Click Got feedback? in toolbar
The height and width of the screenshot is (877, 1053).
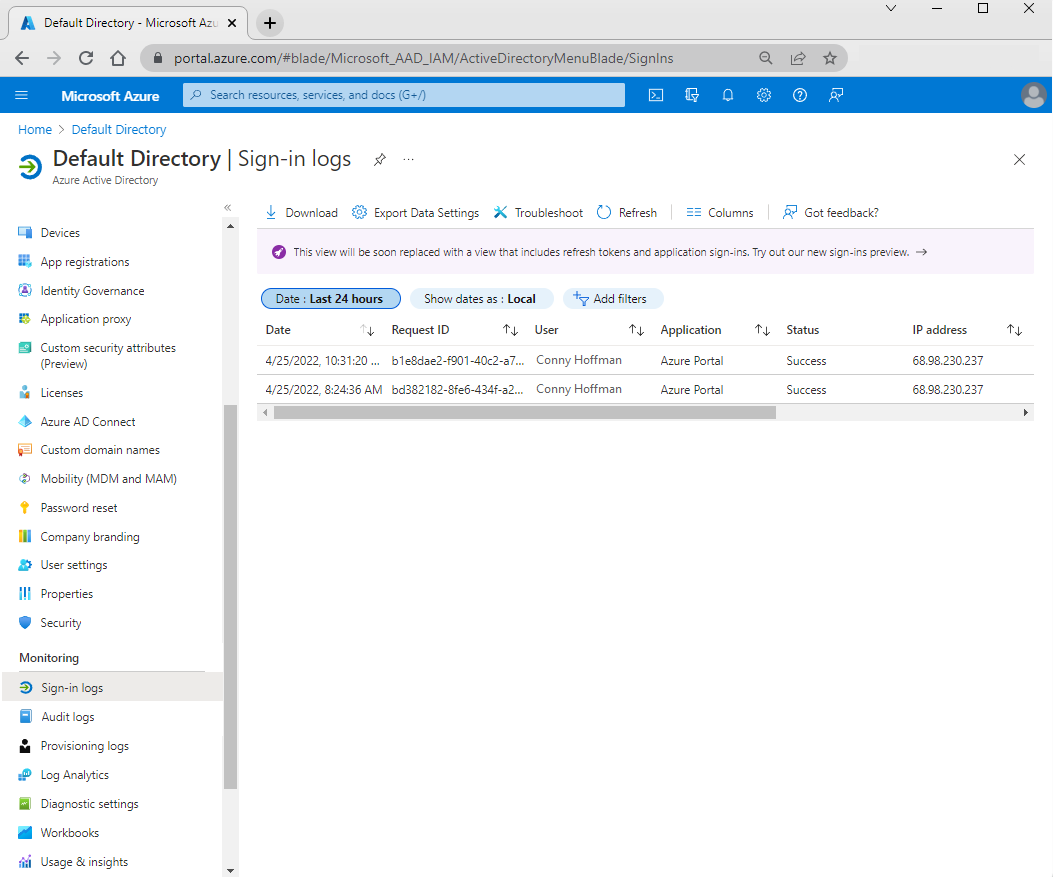[830, 213]
